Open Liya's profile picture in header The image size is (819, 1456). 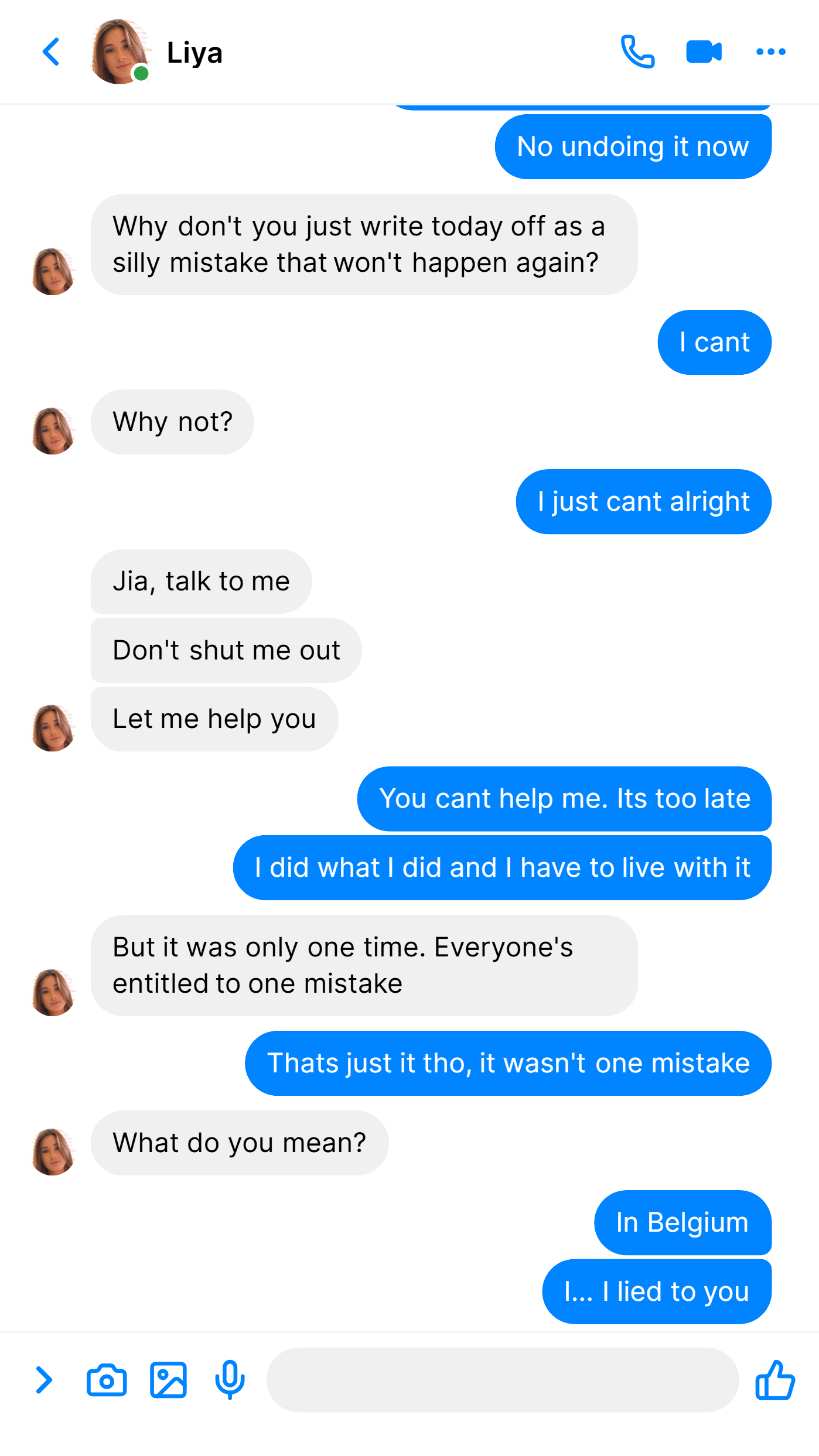click(120, 52)
